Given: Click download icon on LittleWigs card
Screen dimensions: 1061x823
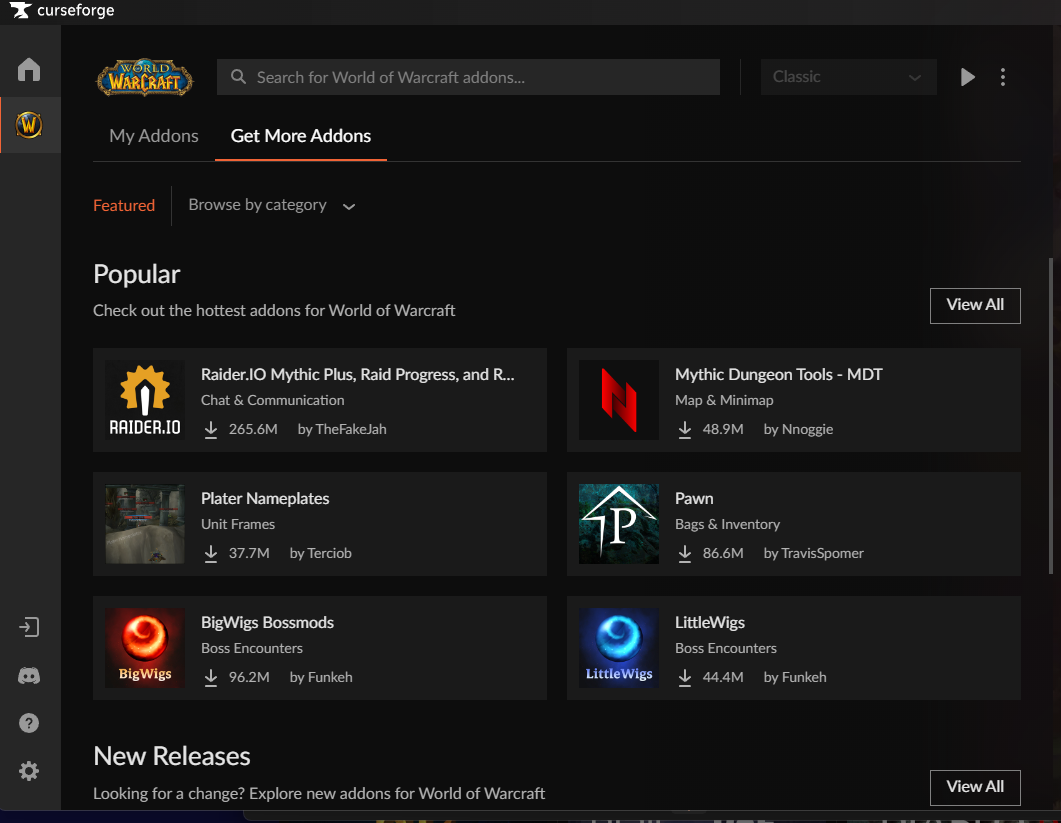Looking at the screenshot, I should point(685,677).
